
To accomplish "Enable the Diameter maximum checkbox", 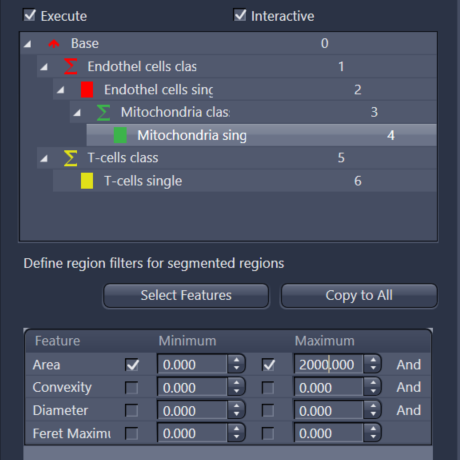I will click(x=268, y=411).
